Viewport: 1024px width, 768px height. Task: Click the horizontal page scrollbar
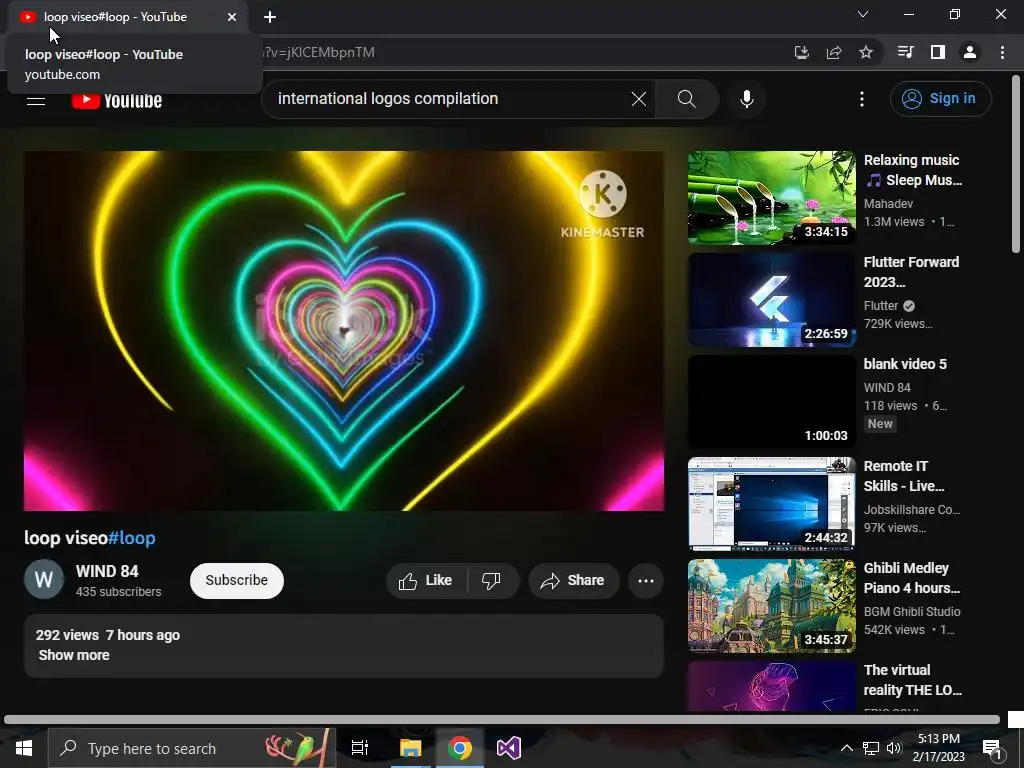coord(502,720)
